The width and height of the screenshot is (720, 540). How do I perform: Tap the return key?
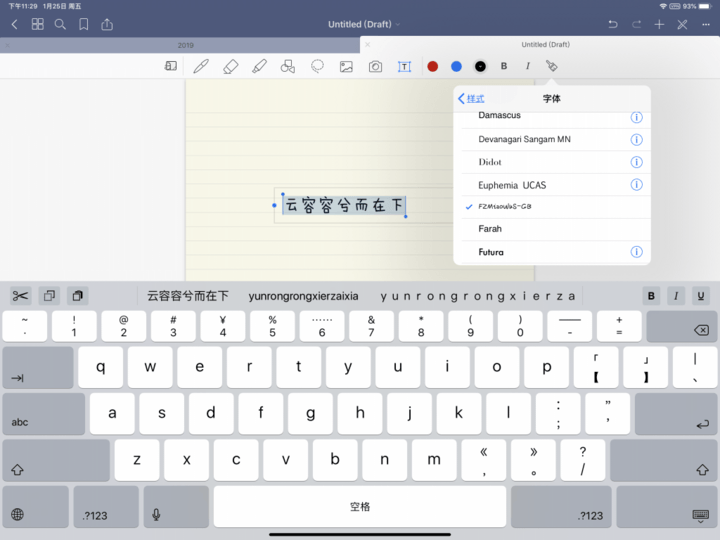(676, 413)
